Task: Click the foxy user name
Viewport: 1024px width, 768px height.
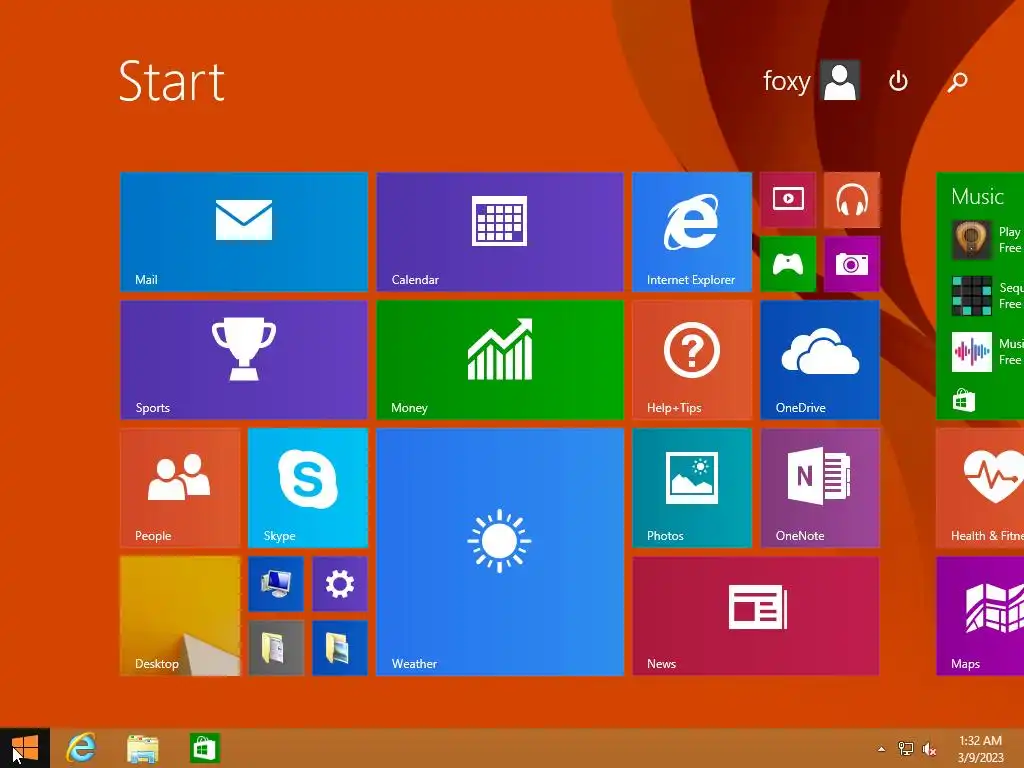Action: (x=786, y=81)
